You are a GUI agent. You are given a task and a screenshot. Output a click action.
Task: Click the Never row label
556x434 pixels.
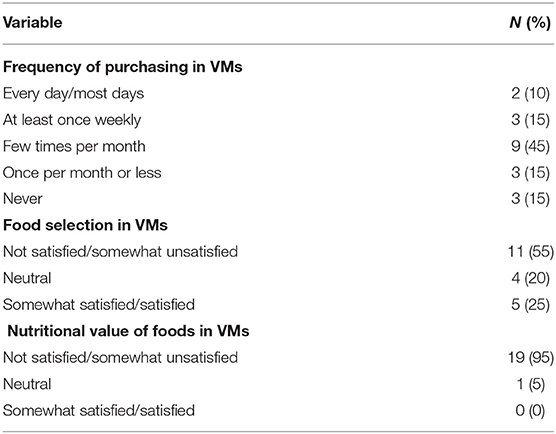23,199
